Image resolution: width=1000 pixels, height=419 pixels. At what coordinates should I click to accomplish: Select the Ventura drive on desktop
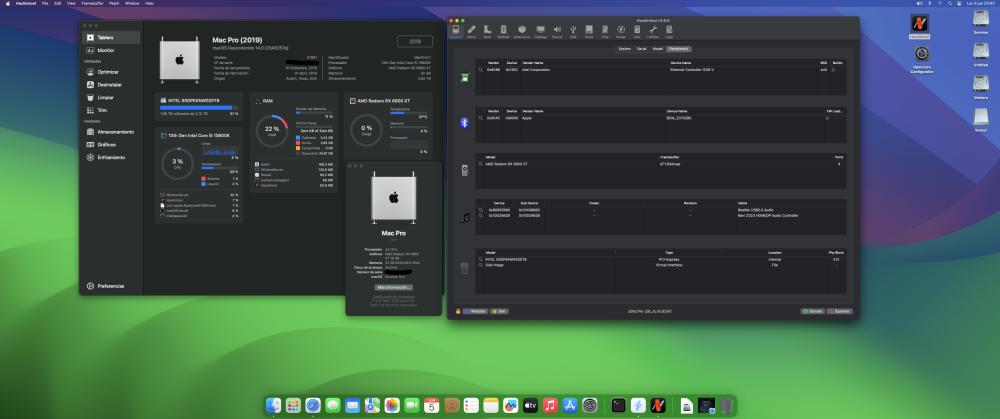point(981,87)
